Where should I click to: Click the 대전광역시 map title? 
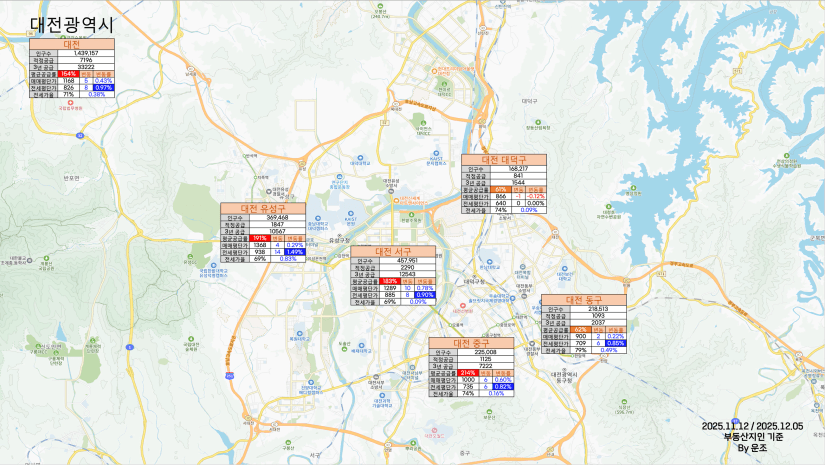click(72, 24)
